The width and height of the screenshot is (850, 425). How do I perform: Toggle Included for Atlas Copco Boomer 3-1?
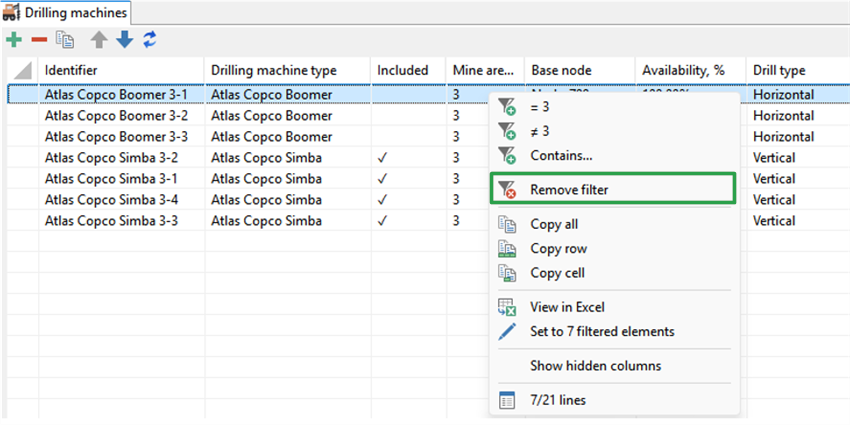(409, 95)
